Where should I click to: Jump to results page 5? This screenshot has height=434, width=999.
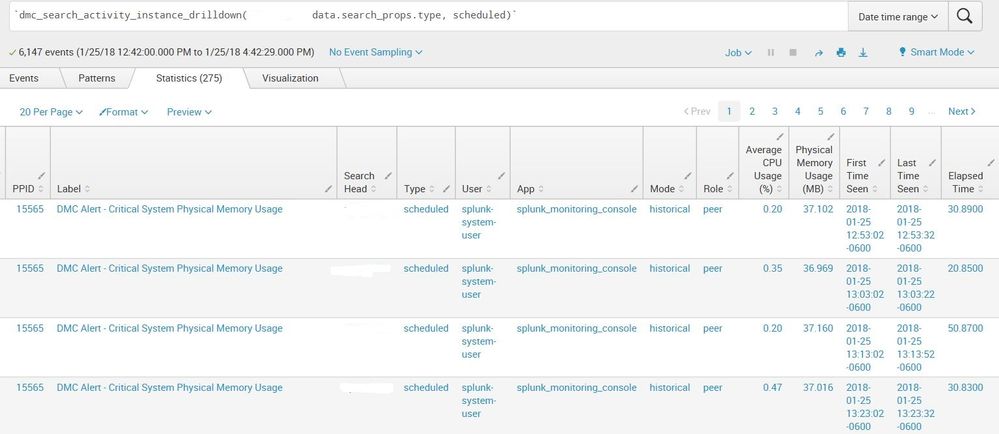click(820, 112)
